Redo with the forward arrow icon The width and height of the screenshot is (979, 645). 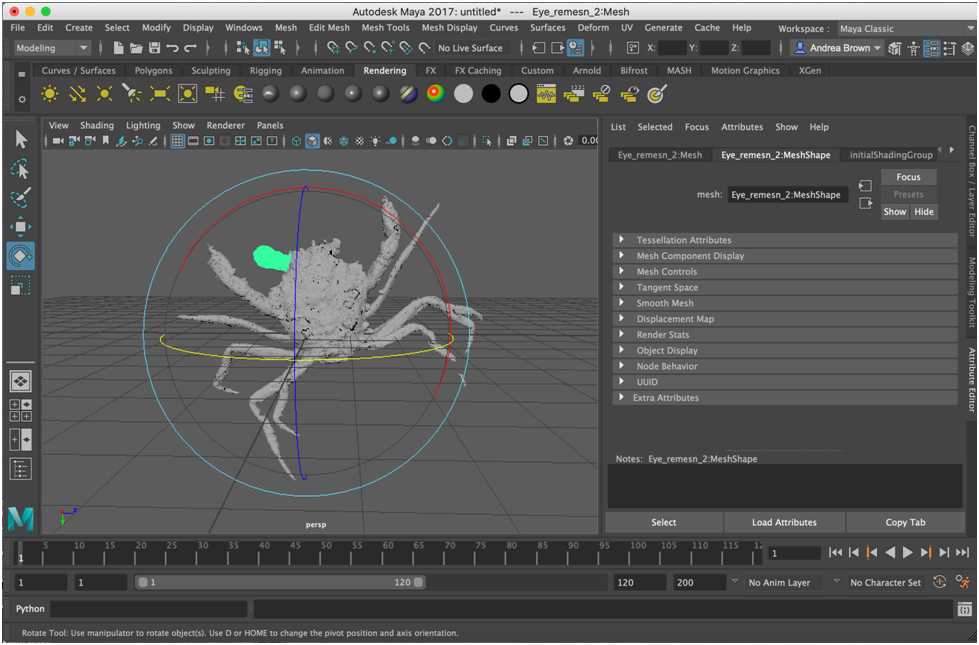pyautogui.click(x=190, y=48)
